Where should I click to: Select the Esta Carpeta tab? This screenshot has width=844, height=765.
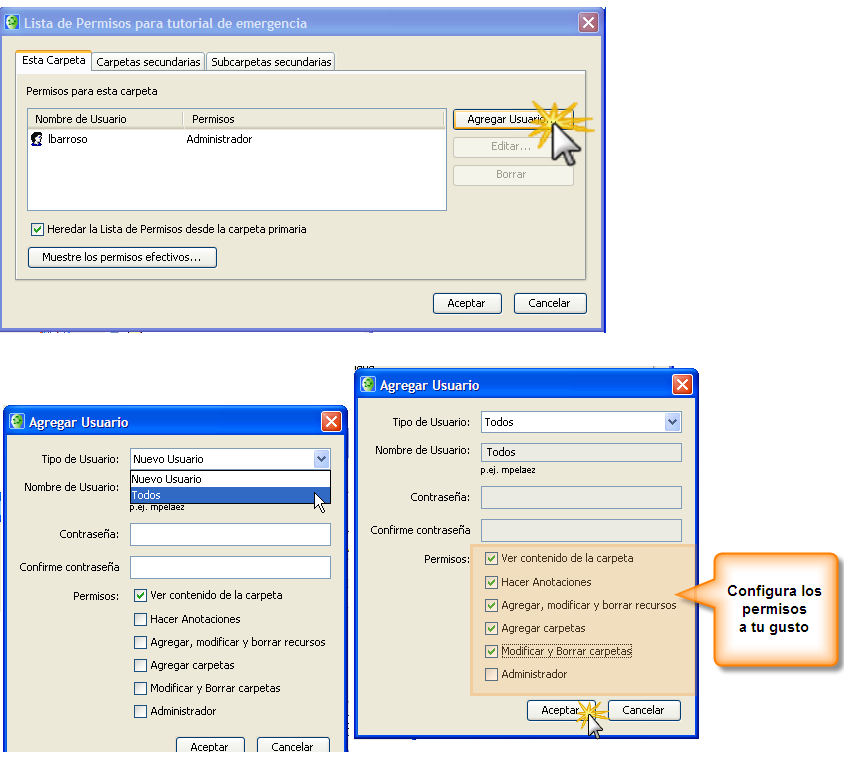54,60
